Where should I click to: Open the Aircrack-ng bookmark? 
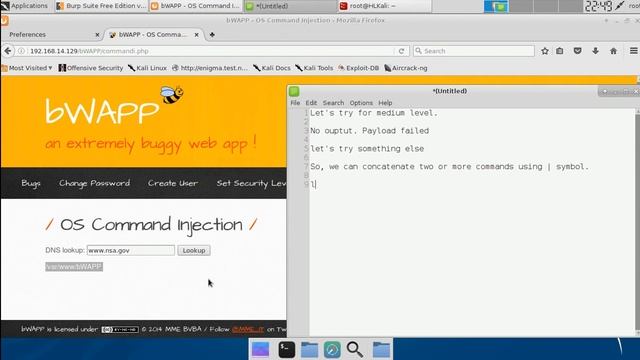406,68
